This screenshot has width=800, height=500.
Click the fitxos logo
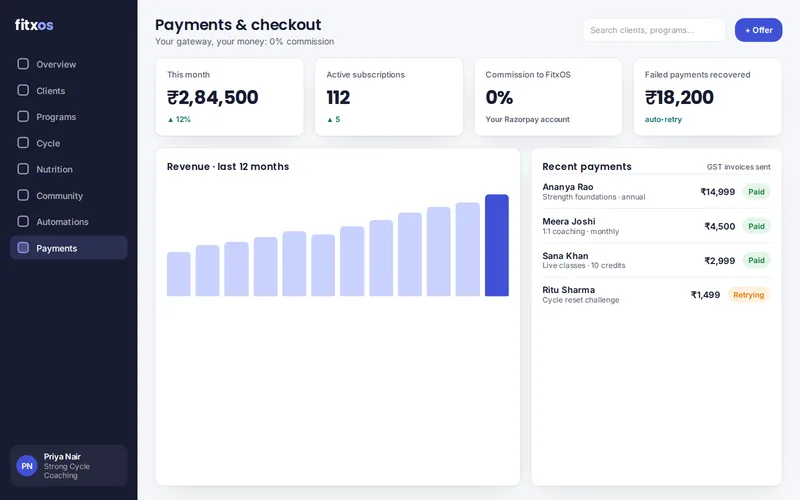[34, 24]
